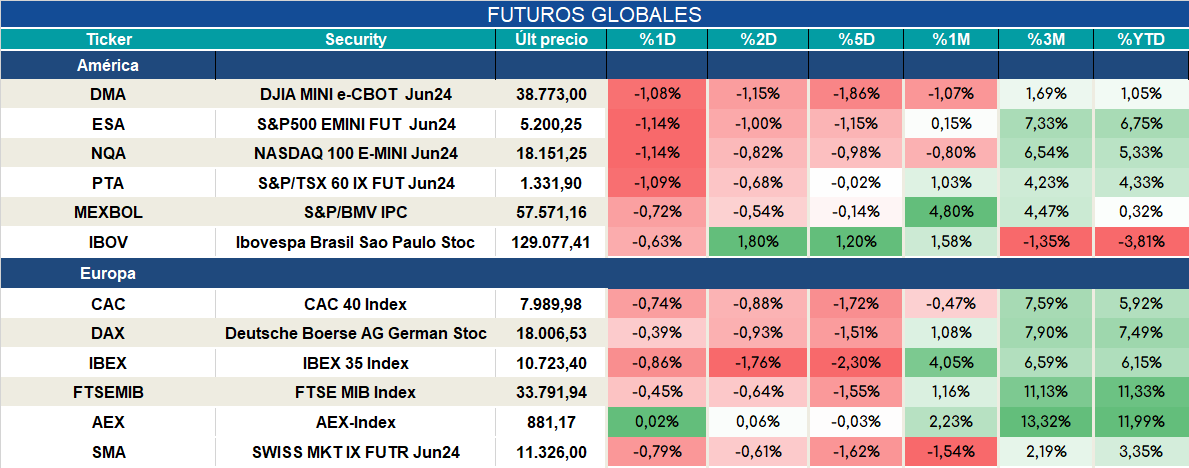
Task: Select the DAX ticker cell
Action: 108,334
